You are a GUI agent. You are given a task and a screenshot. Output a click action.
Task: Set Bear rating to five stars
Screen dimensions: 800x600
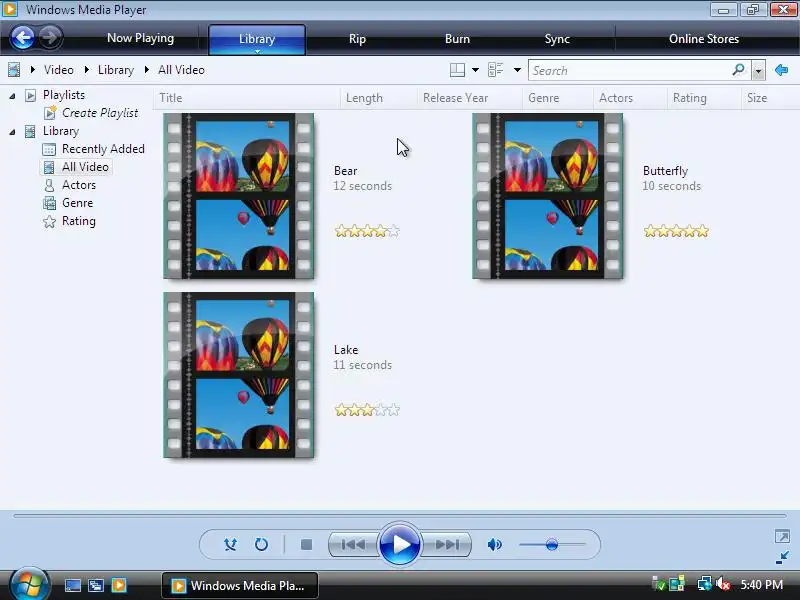click(393, 231)
